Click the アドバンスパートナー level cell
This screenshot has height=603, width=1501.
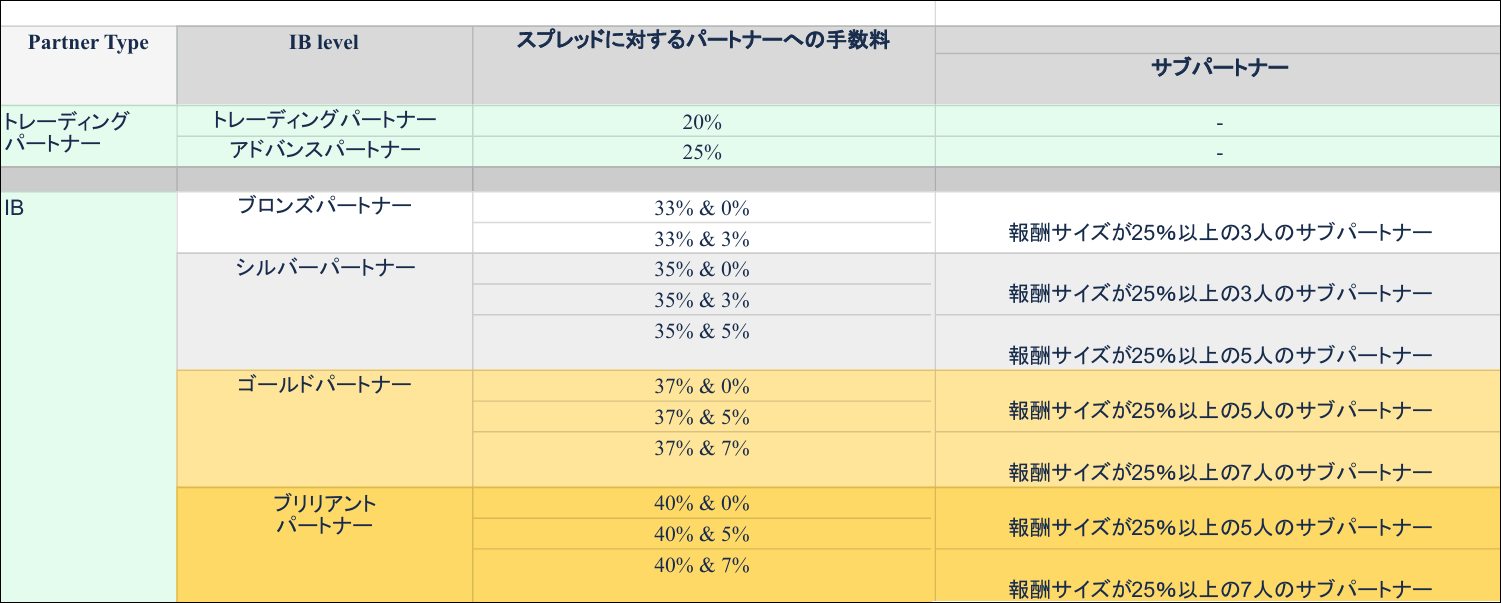[x=324, y=150]
